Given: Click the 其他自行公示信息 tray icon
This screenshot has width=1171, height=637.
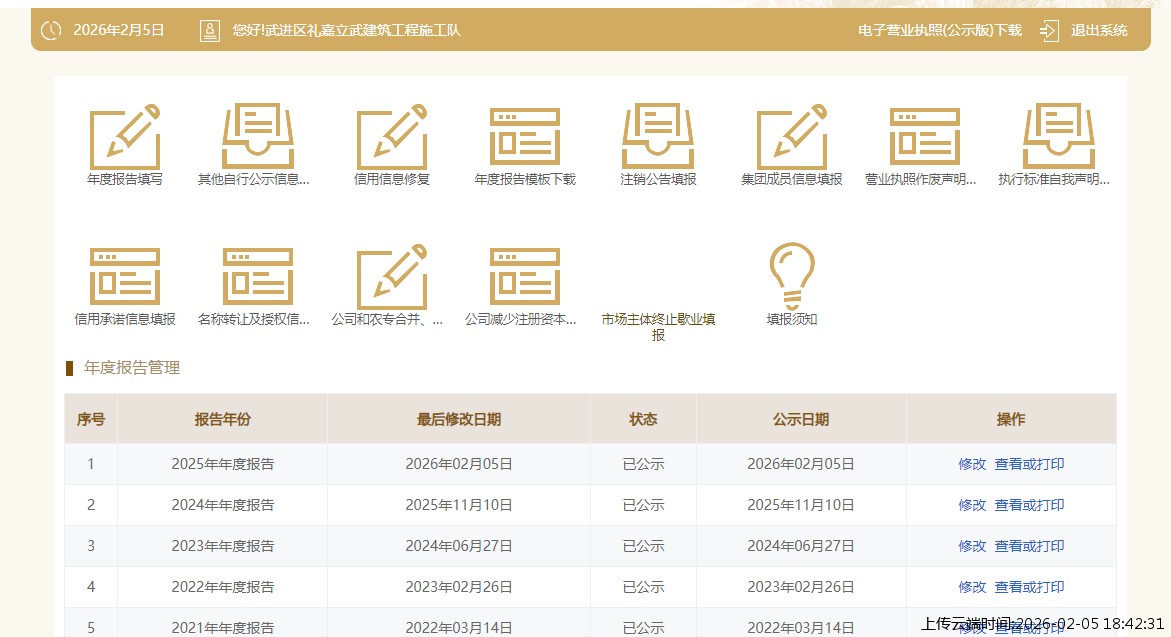Looking at the screenshot, I should point(257,136).
